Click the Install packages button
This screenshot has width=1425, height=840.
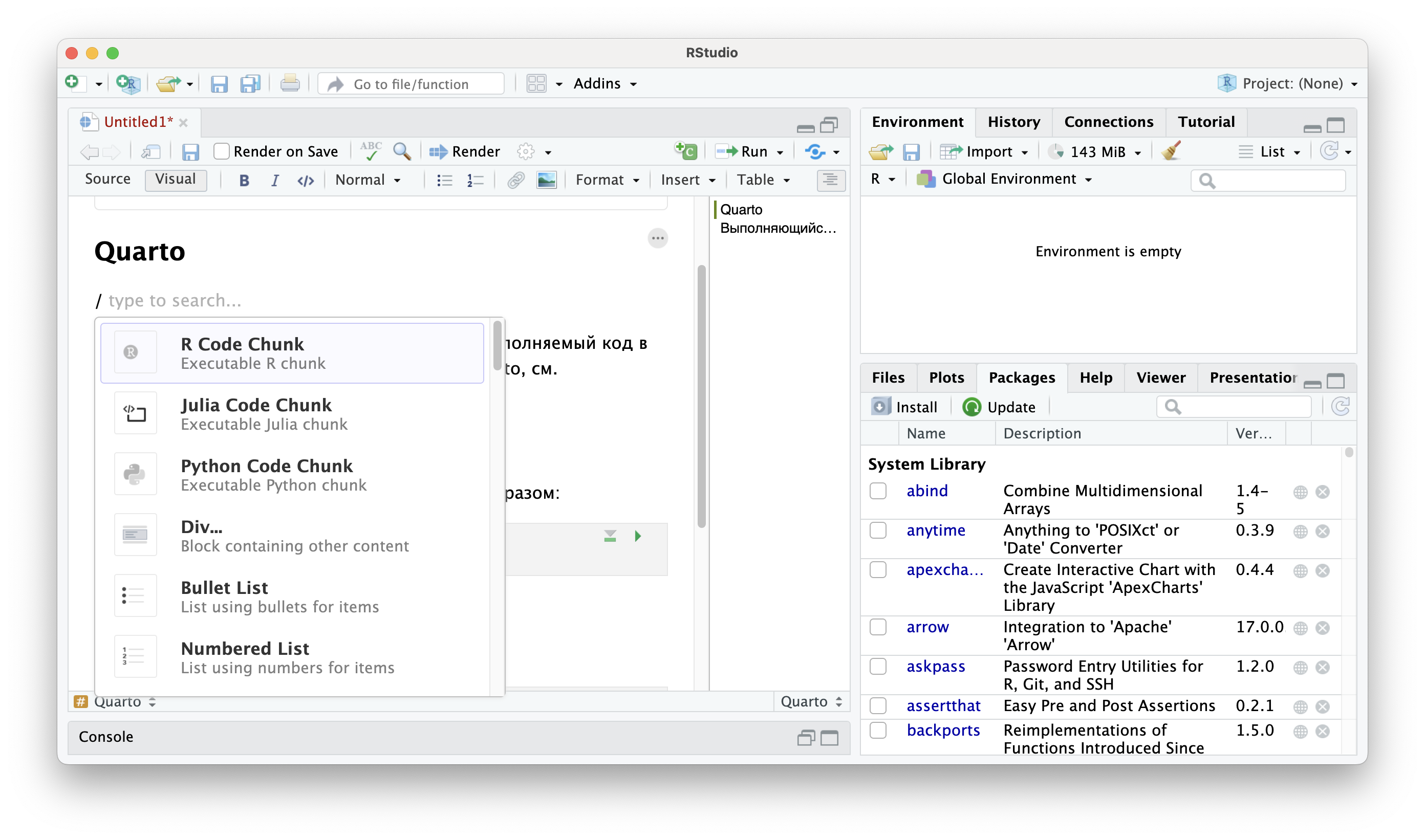(x=904, y=408)
